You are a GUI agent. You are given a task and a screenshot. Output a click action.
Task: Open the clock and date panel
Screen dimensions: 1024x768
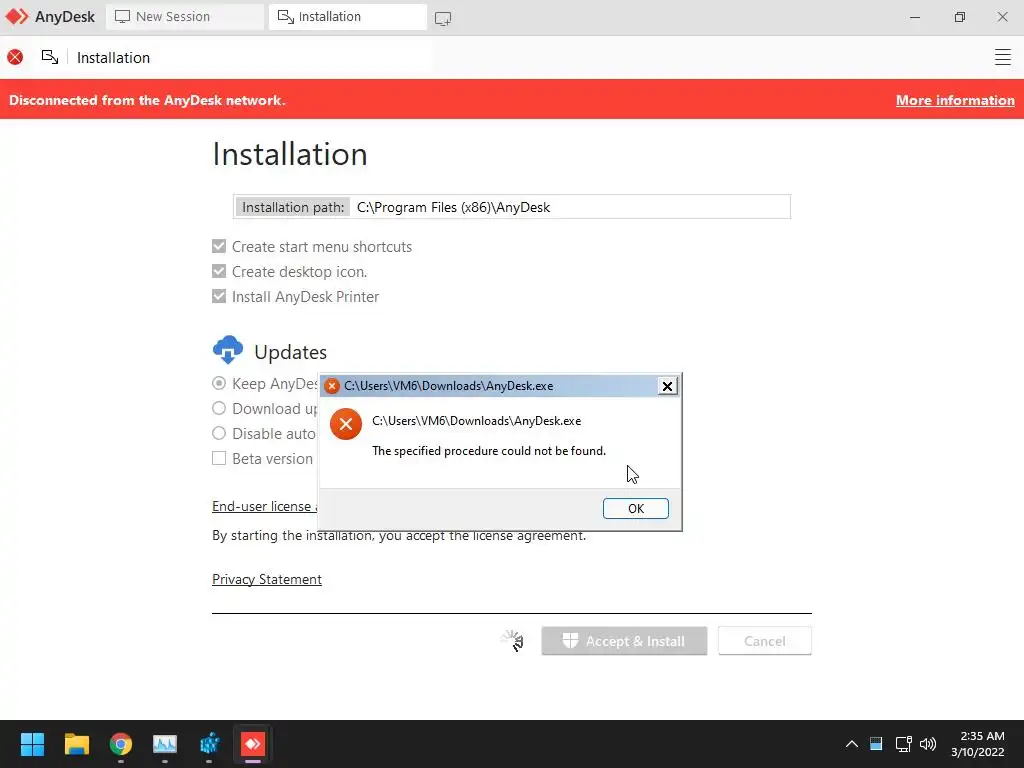(x=978, y=744)
